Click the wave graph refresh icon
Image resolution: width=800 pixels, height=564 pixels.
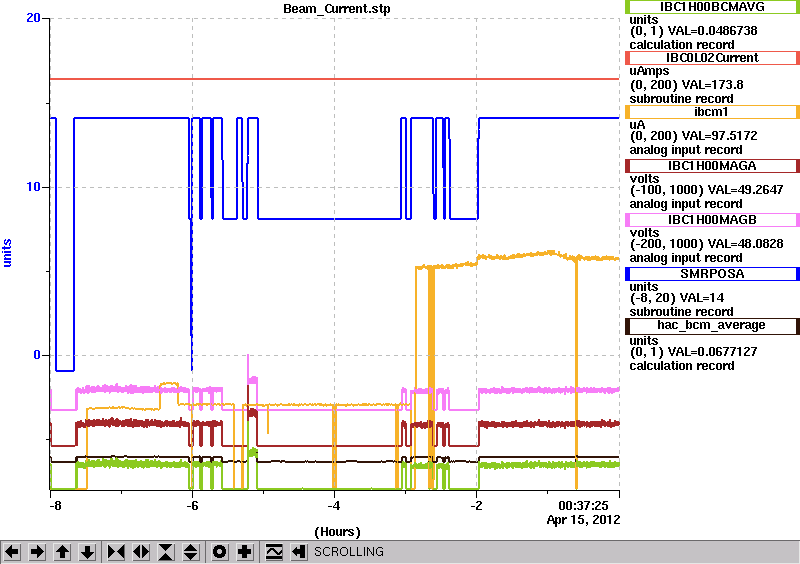pyautogui.click(x=274, y=552)
